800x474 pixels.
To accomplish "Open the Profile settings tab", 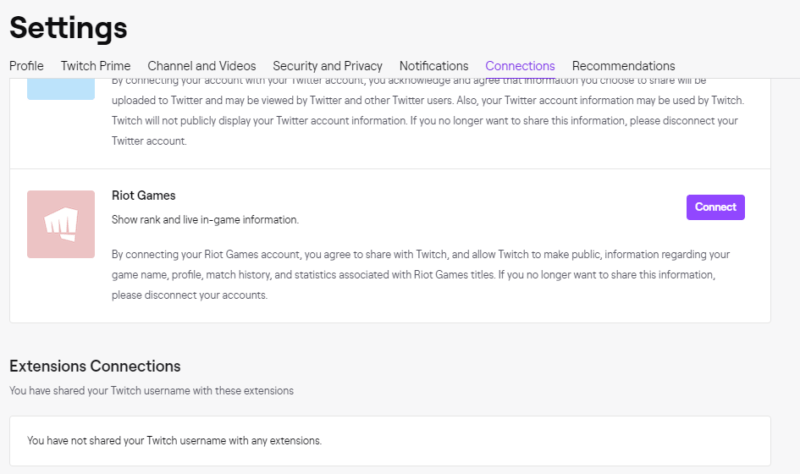I will coord(27,66).
